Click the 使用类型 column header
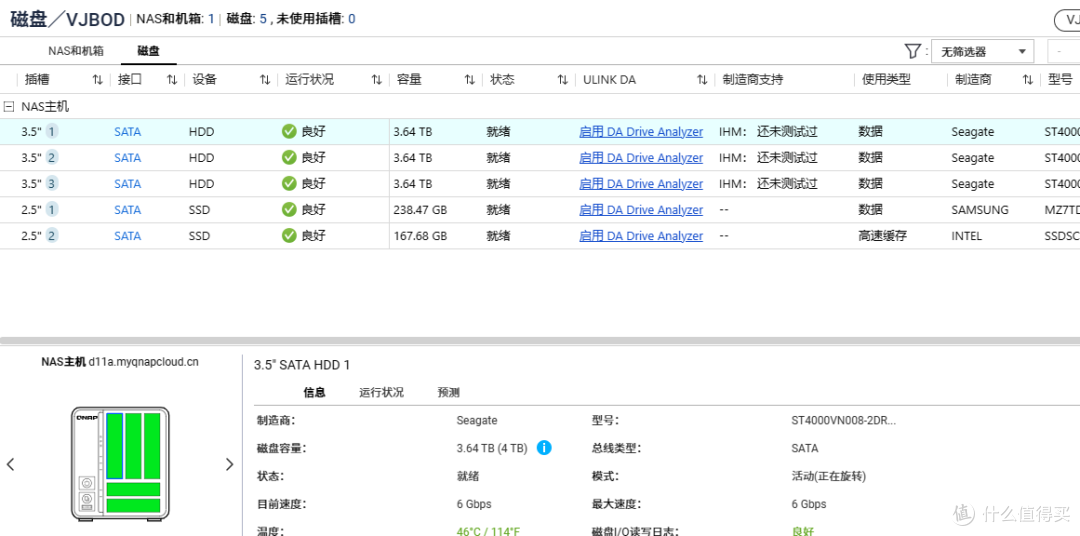This screenshot has width=1080, height=536. click(886, 80)
